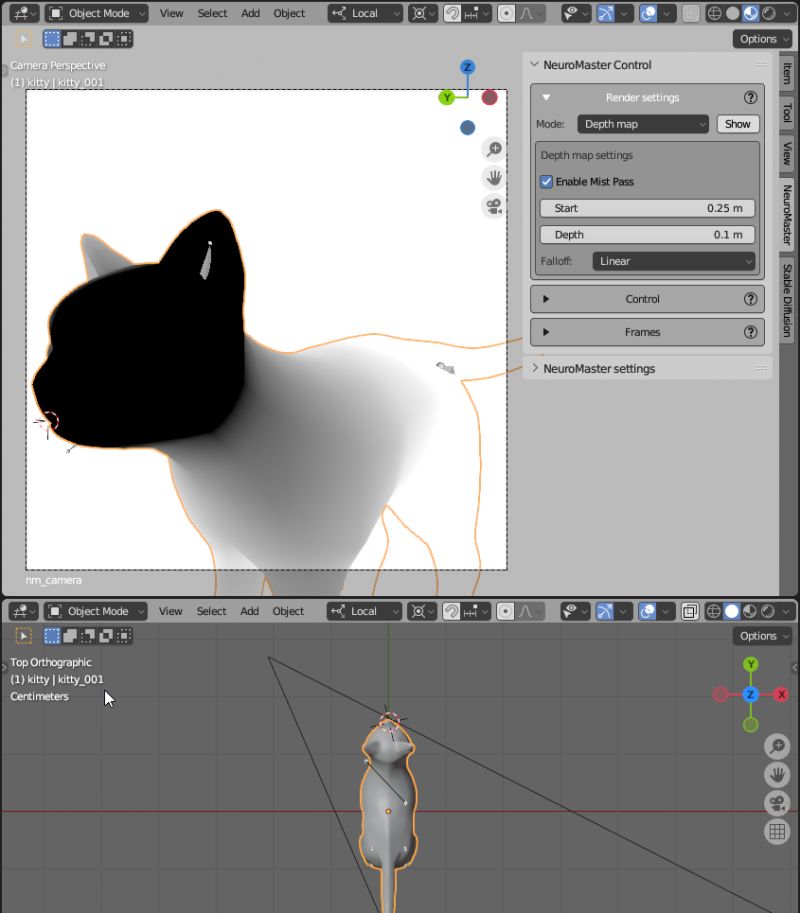The height and width of the screenshot is (913, 800).
Task: Click green Y axis on camera viewport gizmo
Action: click(447, 97)
